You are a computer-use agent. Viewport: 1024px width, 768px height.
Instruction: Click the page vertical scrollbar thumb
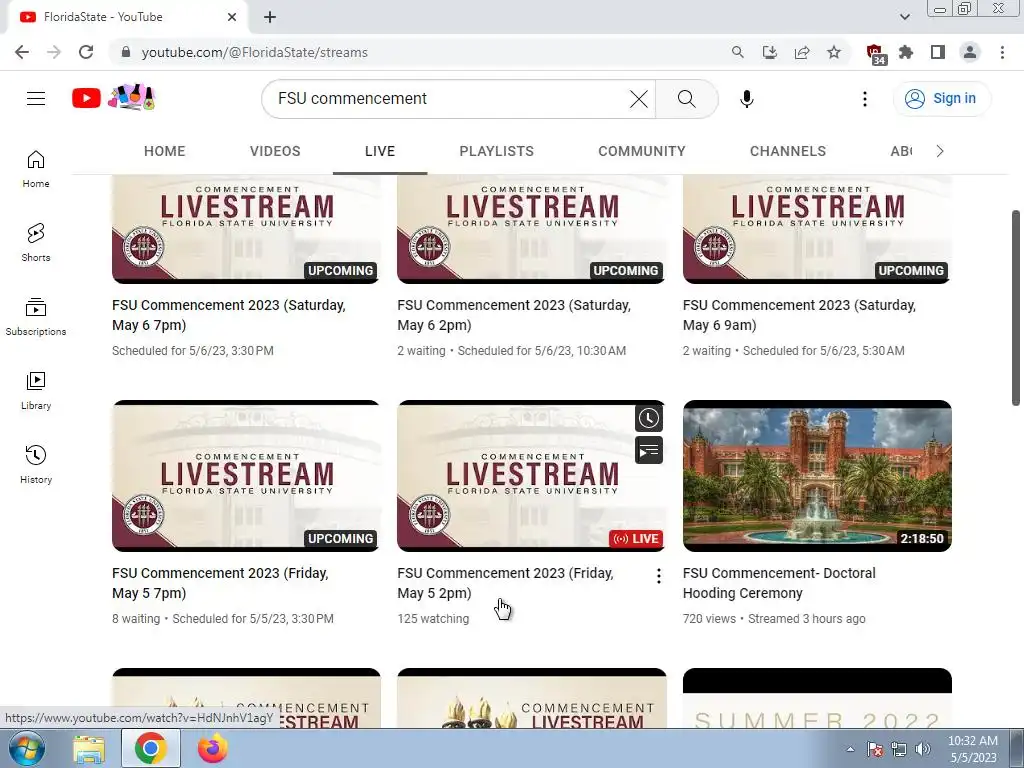tap(1016, 308)
